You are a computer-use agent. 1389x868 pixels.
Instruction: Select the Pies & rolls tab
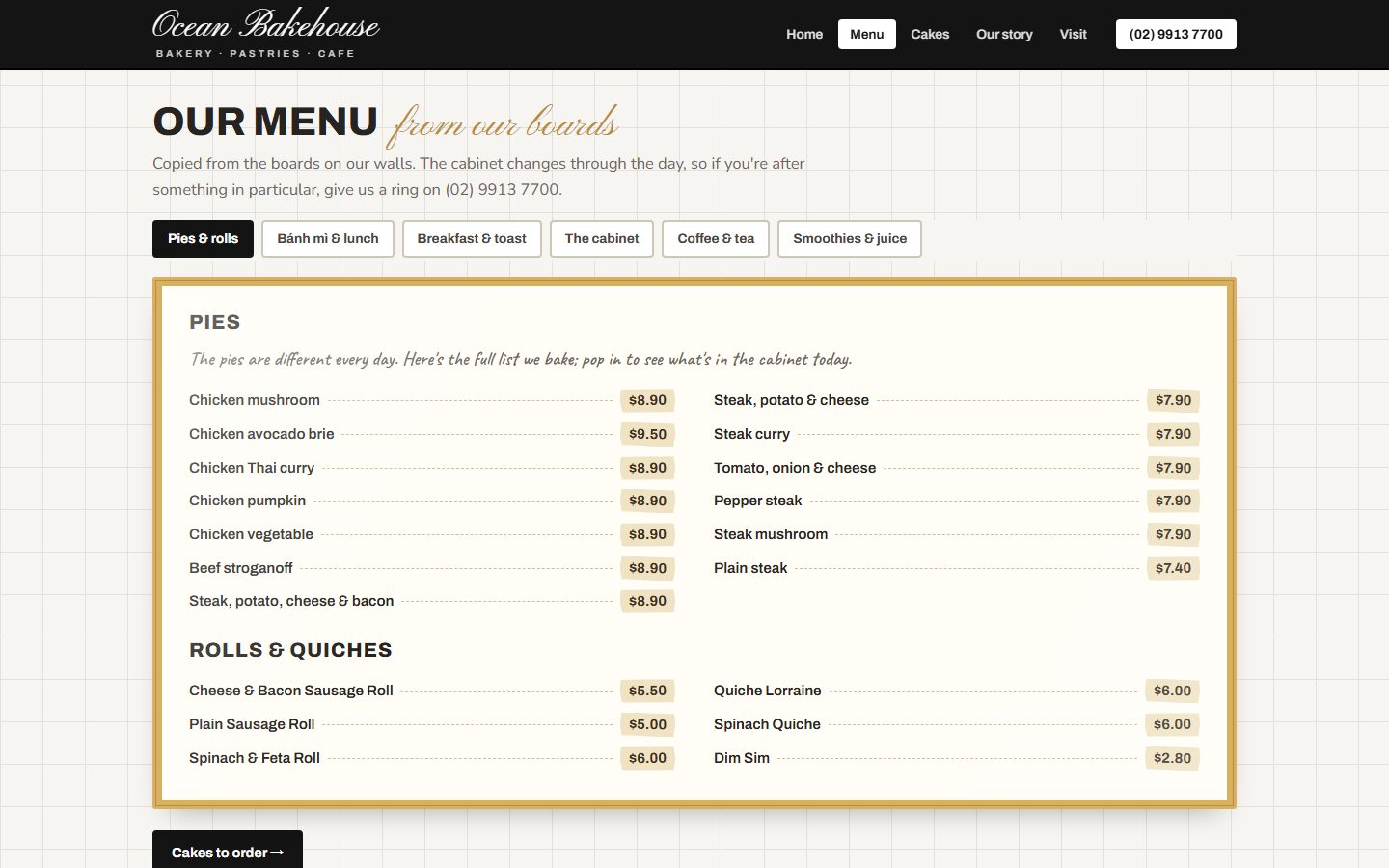point(203,238)
